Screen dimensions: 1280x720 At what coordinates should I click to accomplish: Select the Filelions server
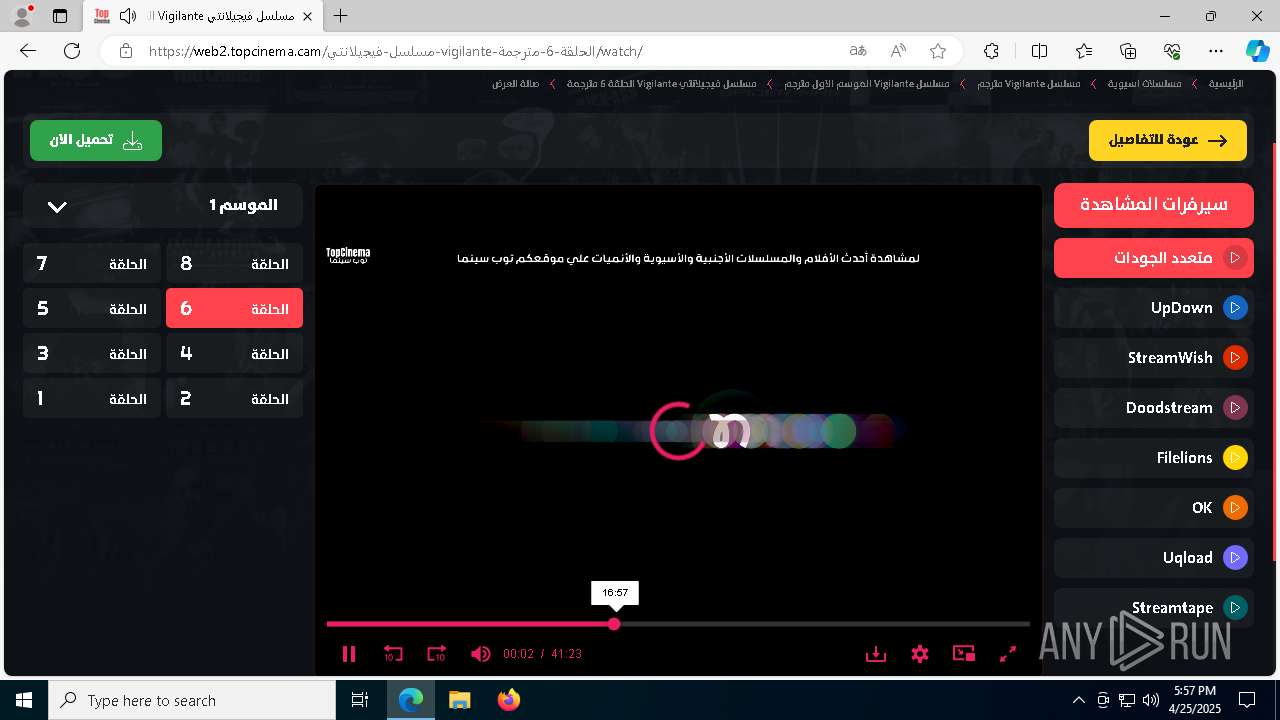click(1154, 458)
